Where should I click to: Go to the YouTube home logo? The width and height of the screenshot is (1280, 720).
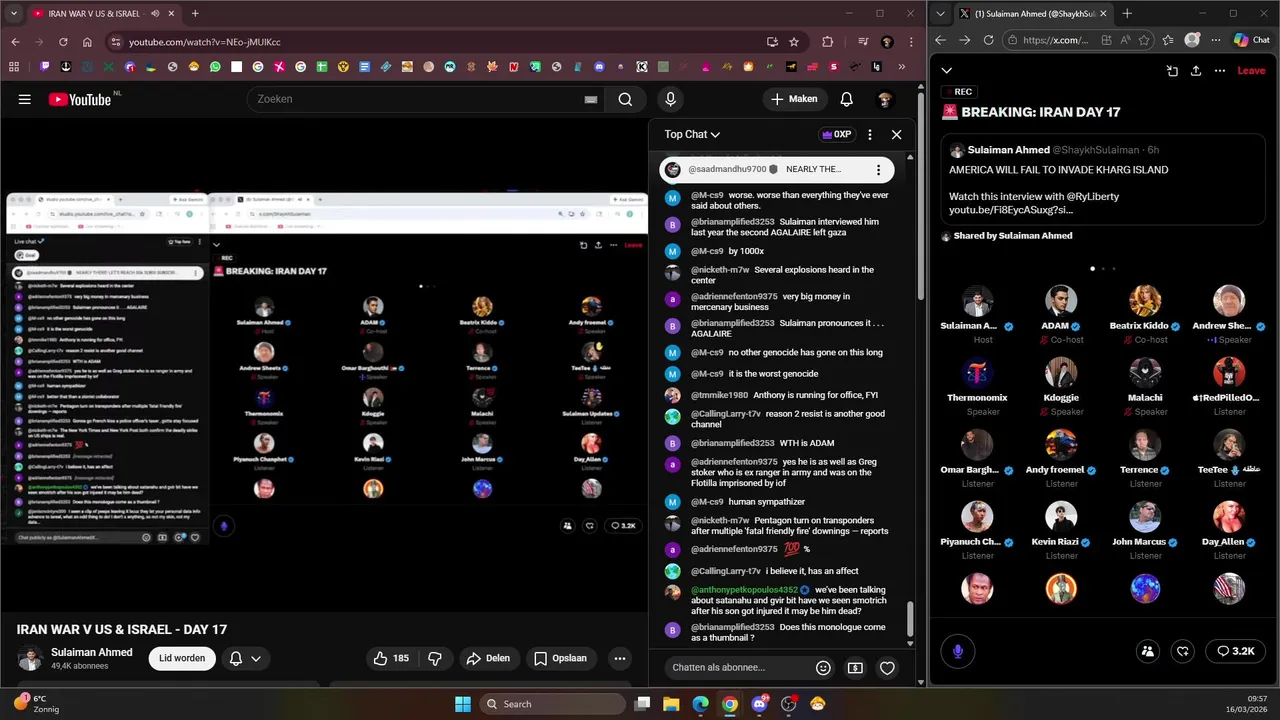80,99
